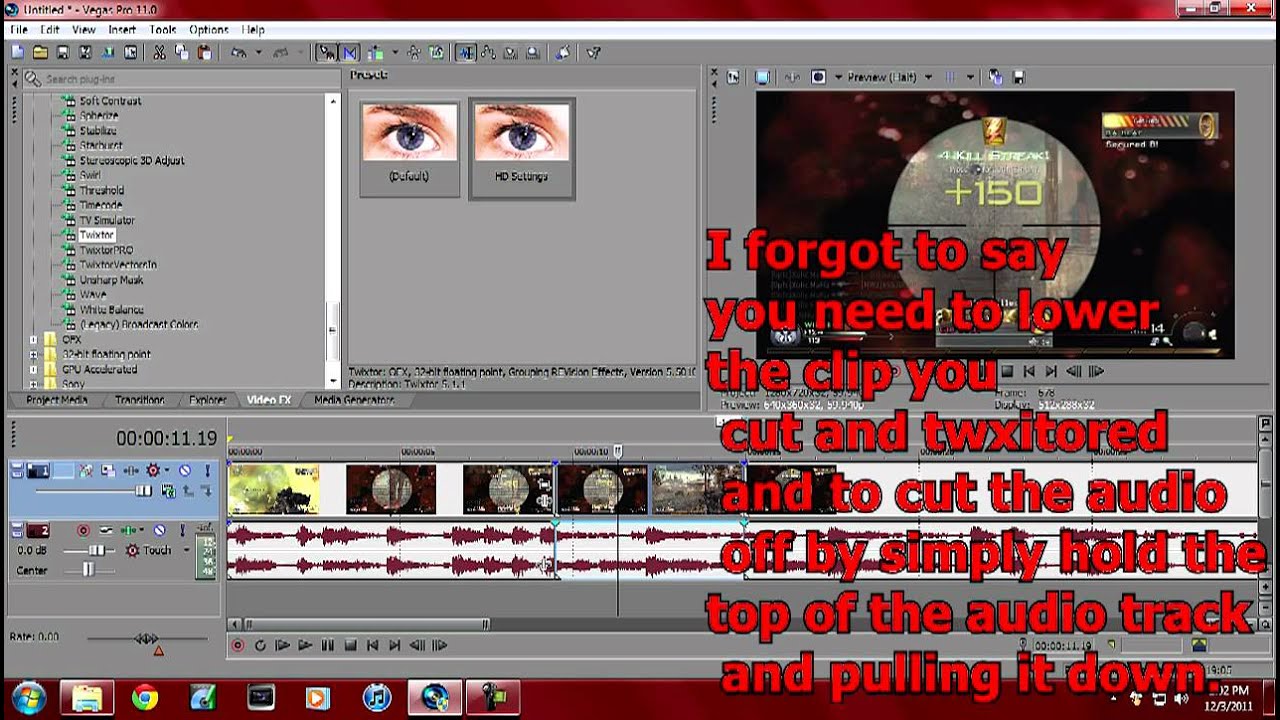Select Soft Contrast in the FX list

110,101
